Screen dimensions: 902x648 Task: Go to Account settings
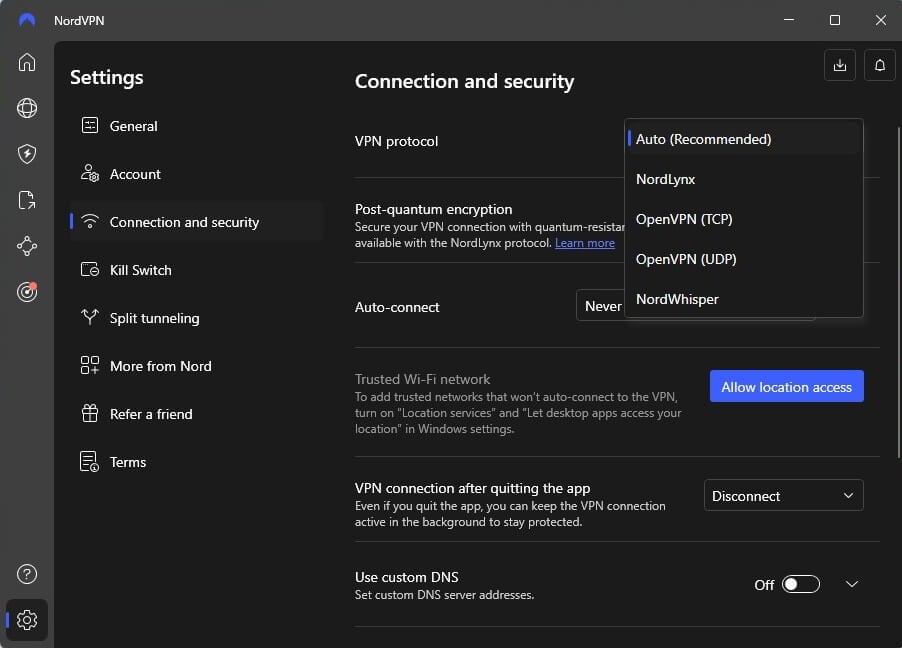[196, 174]
